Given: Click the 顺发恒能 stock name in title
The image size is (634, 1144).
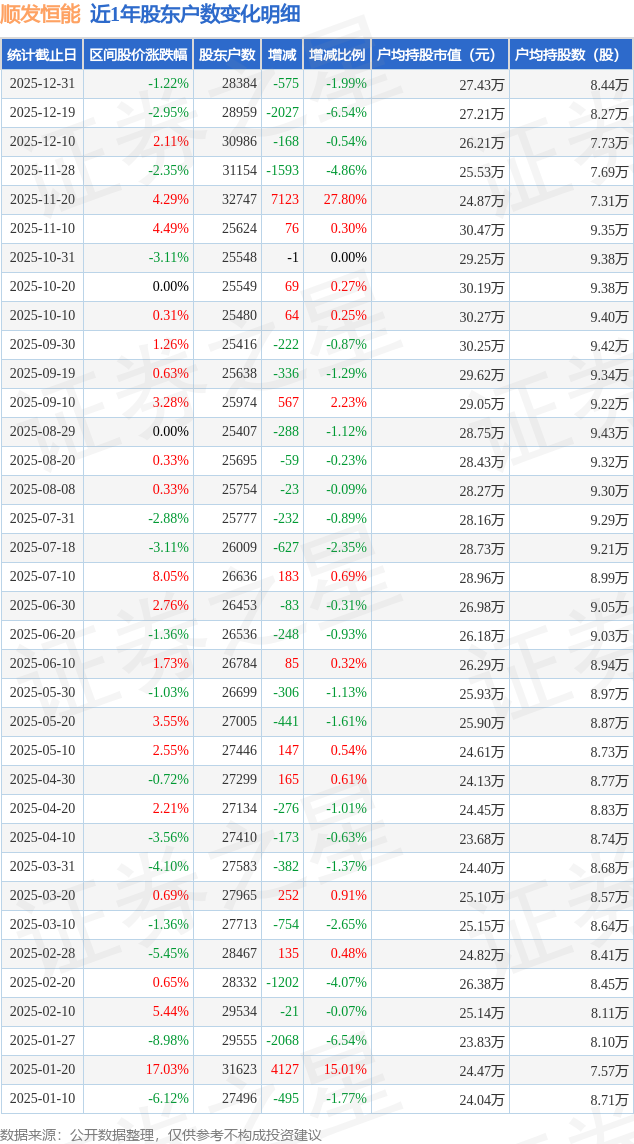Looking at the screenshot, I should click(41, 14).
